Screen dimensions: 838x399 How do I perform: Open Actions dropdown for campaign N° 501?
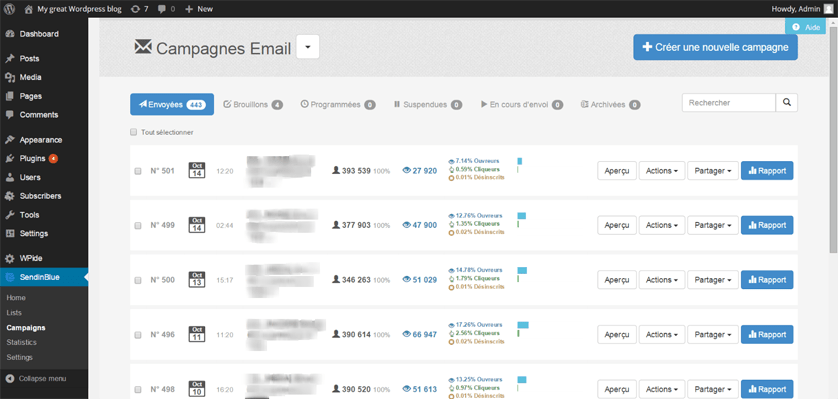pyautogui.click(x=662, y=171)
